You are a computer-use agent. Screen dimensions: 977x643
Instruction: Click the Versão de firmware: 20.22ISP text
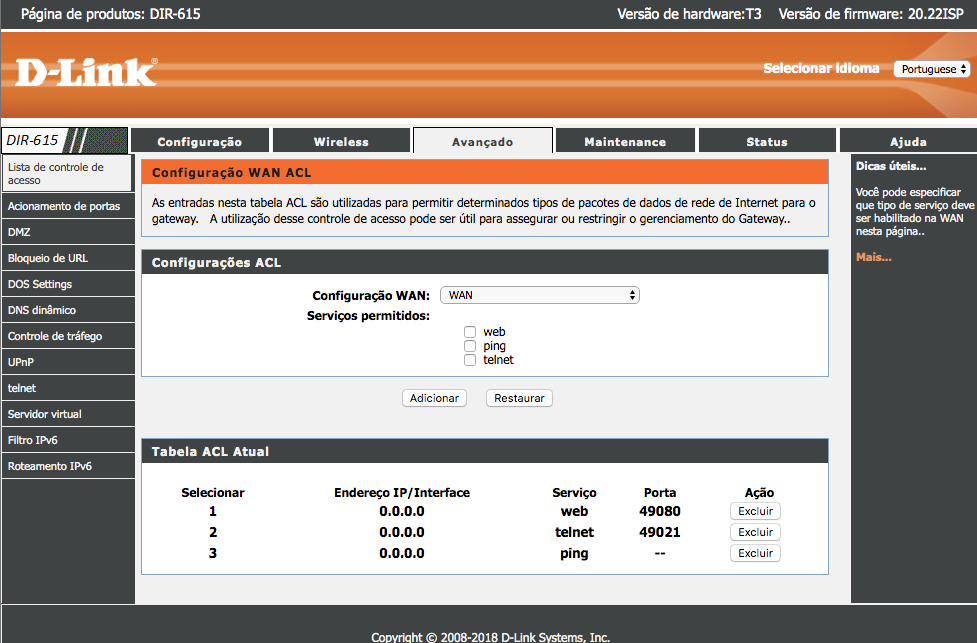pos(871,14)
